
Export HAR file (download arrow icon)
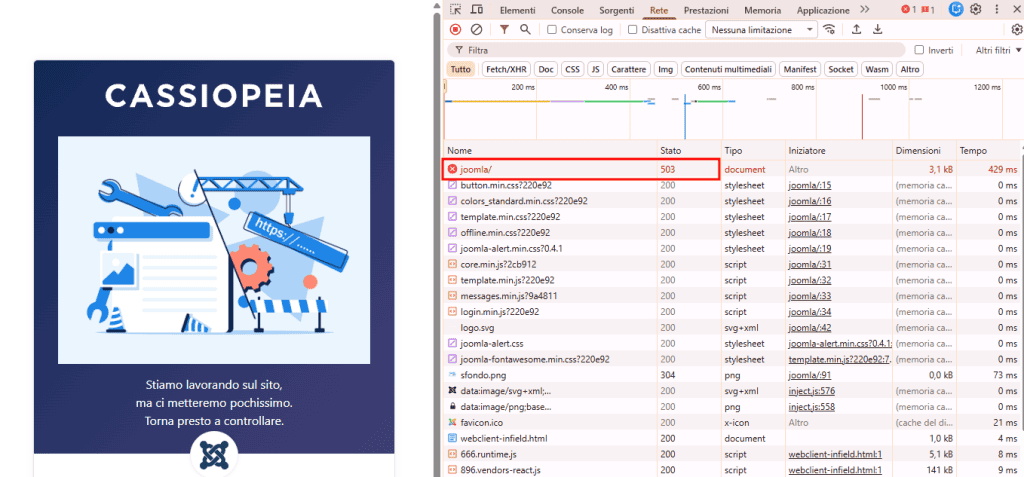878,29
